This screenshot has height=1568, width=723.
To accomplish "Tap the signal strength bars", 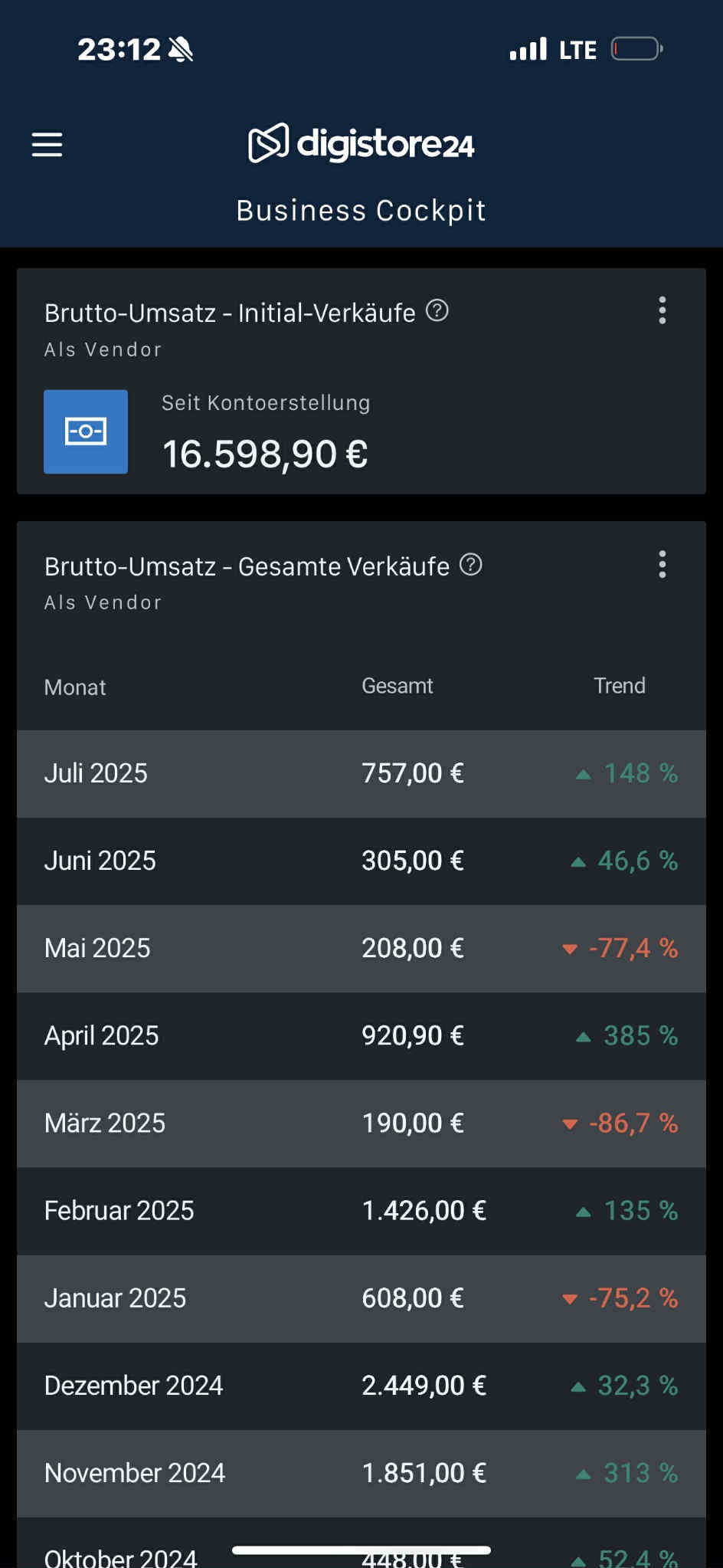I will [528, 50].
